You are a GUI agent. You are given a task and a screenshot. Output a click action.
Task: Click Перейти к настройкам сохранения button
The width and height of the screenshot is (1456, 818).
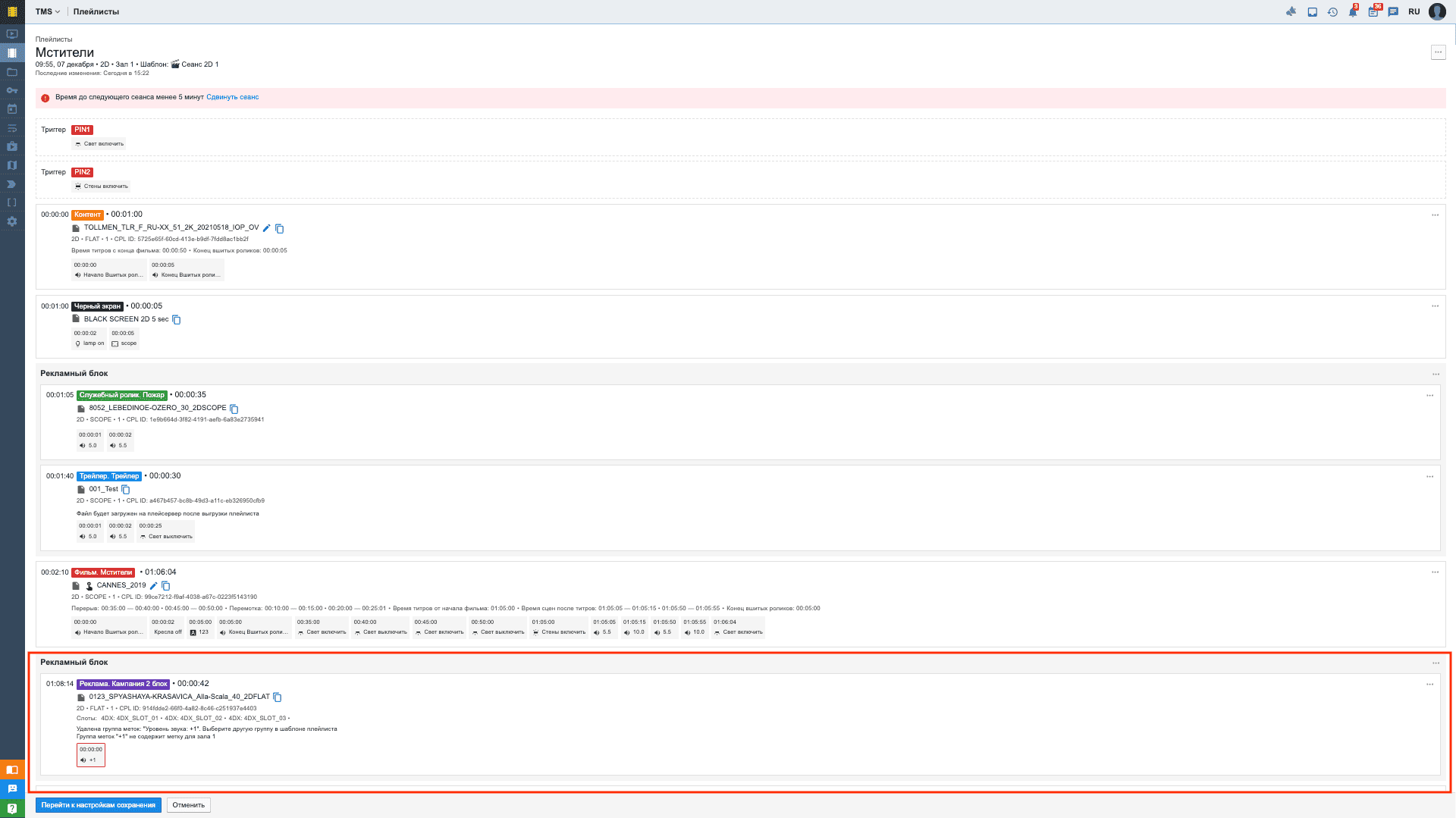point(99,805)
